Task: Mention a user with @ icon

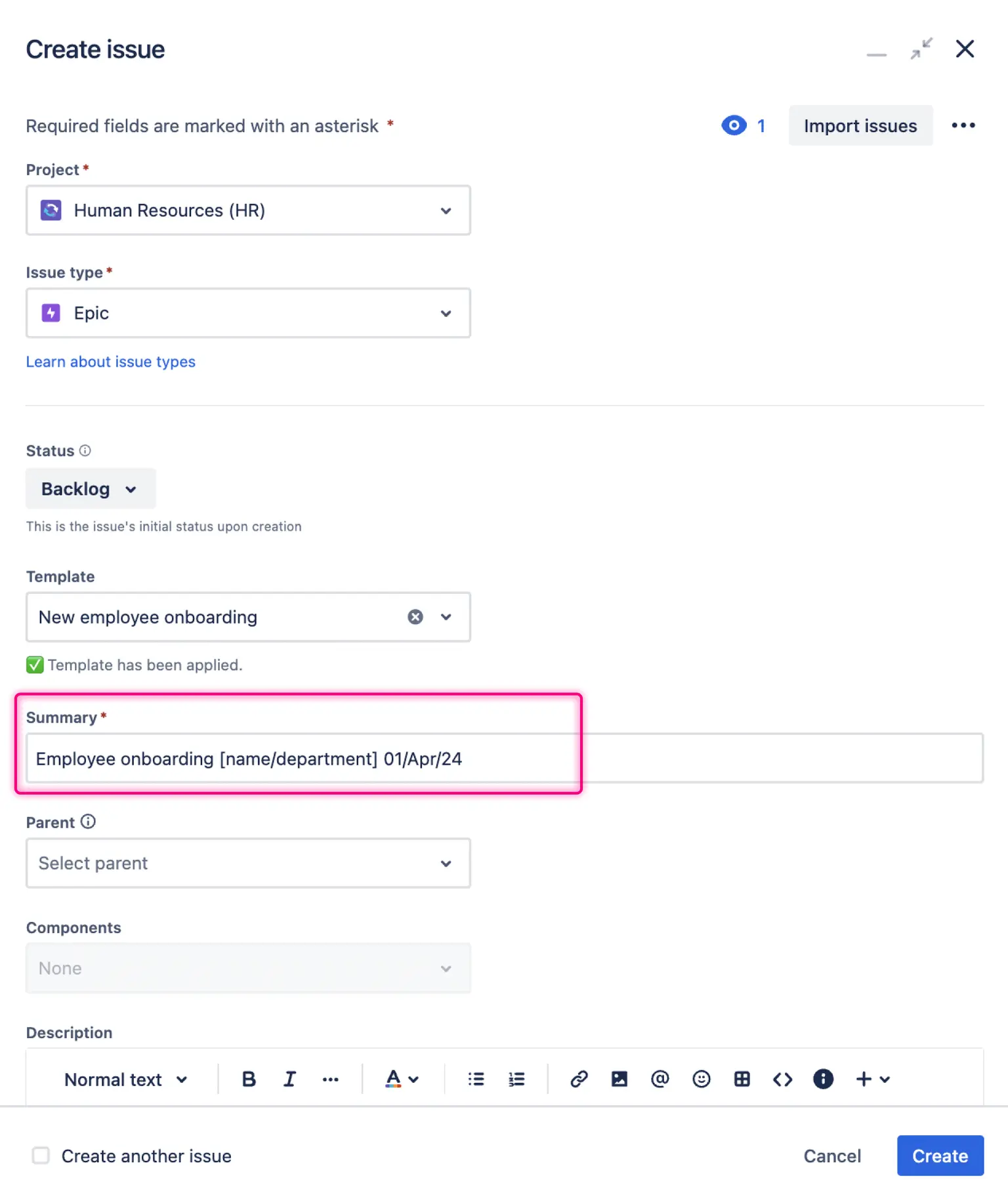Action: [x=660, y=1079]
